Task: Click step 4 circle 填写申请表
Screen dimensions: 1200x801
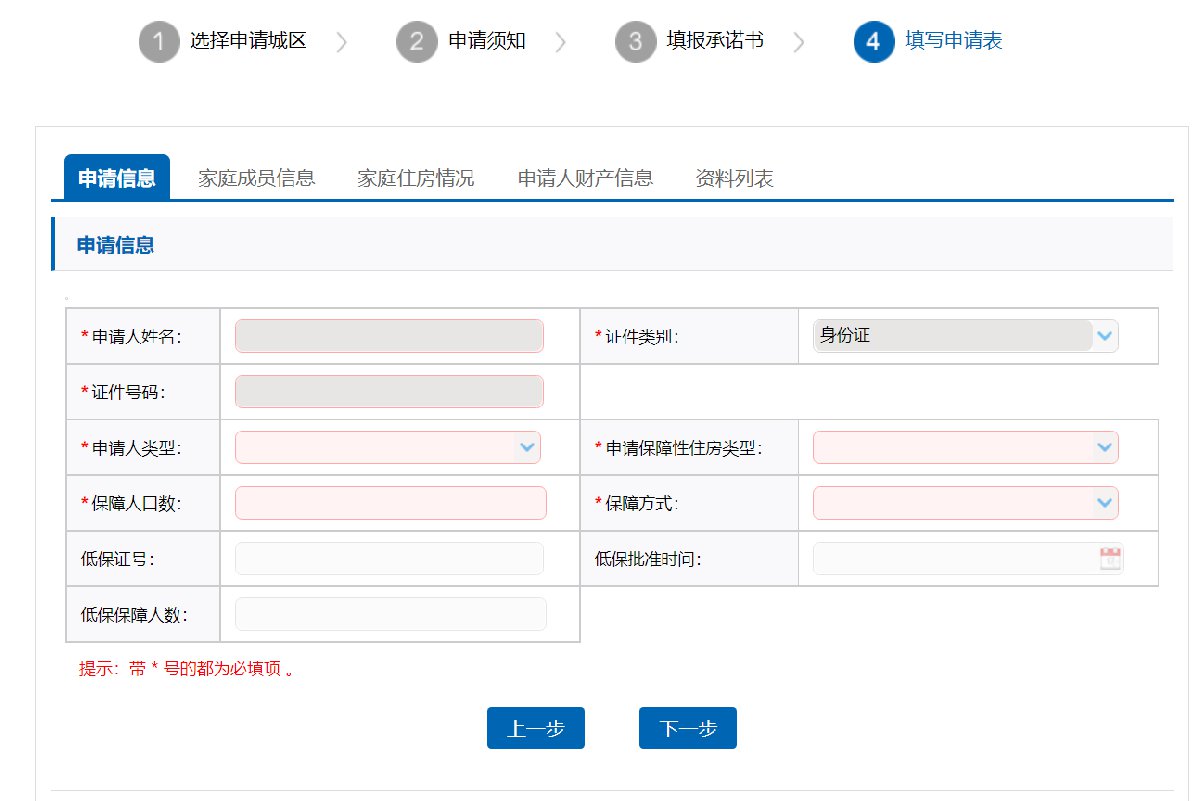Action: (874, 42)
